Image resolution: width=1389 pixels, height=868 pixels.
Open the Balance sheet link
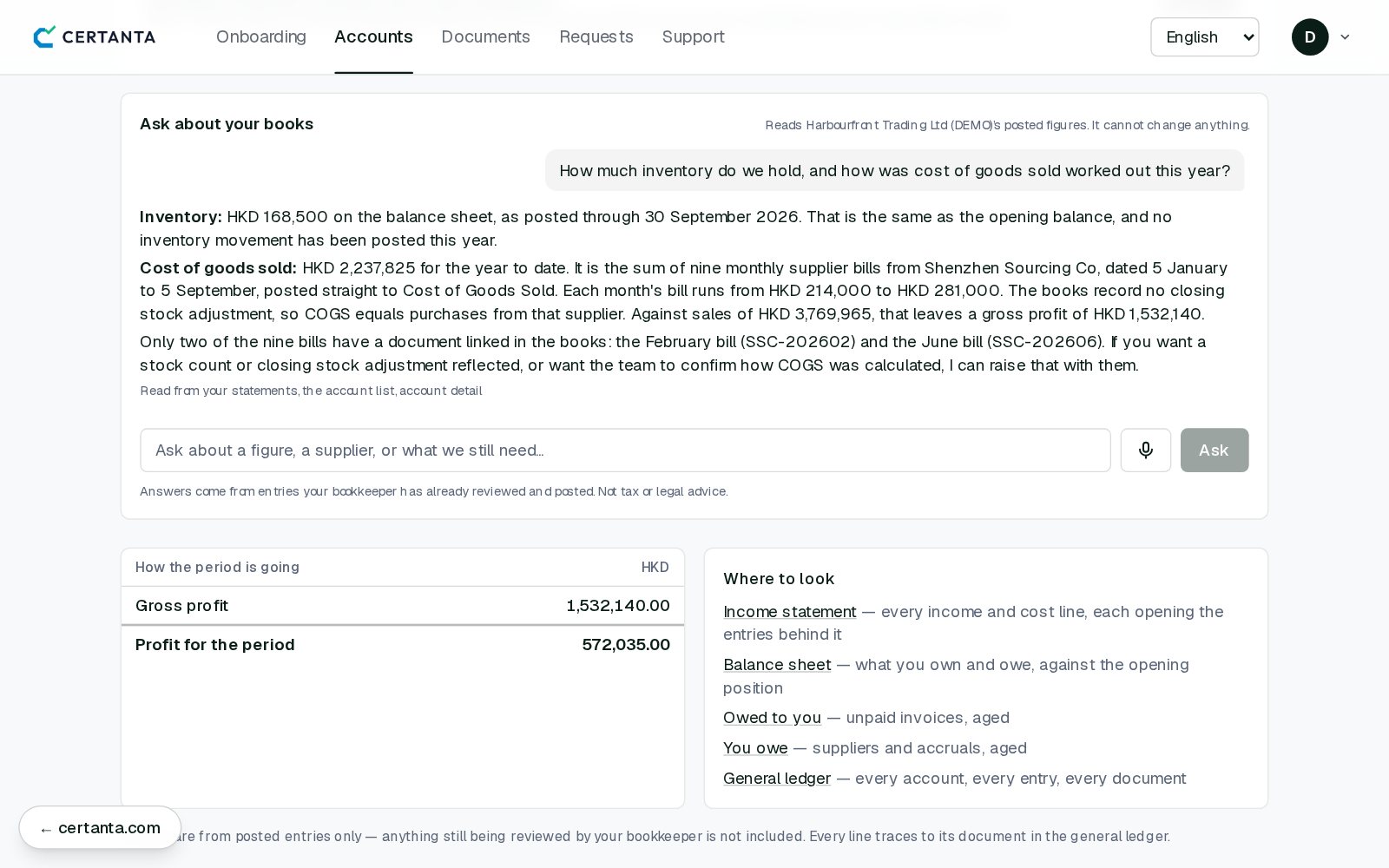777,665
